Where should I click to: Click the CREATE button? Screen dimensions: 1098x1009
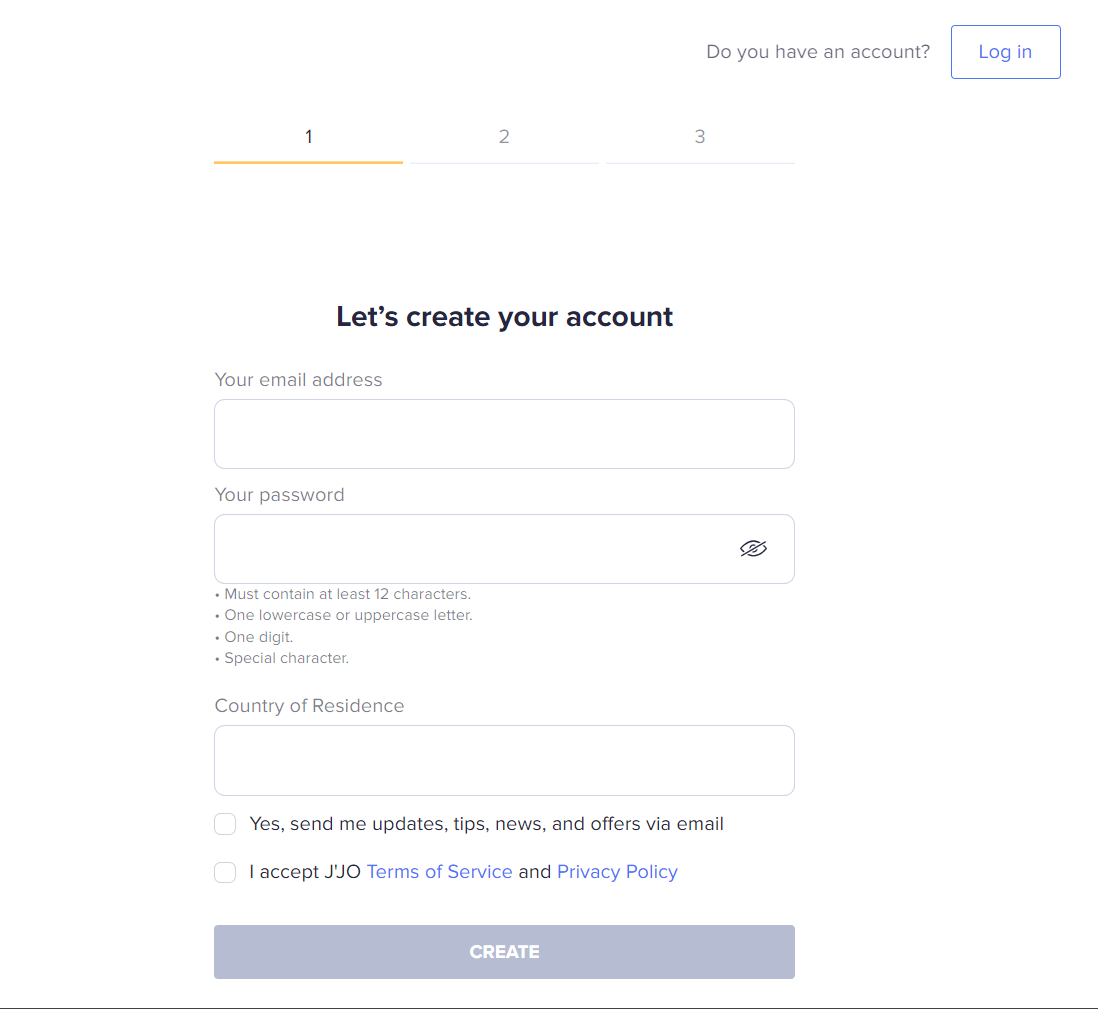[x=504, y=952]
